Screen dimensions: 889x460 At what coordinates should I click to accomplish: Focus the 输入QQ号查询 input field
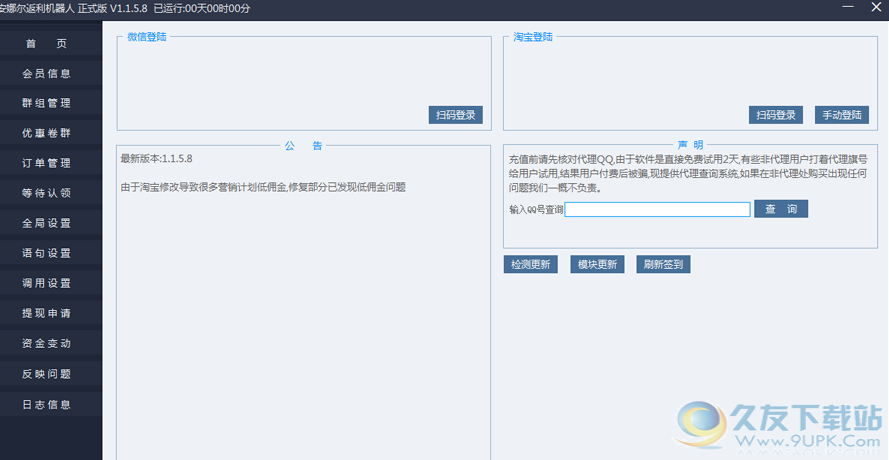coord(658,209)
